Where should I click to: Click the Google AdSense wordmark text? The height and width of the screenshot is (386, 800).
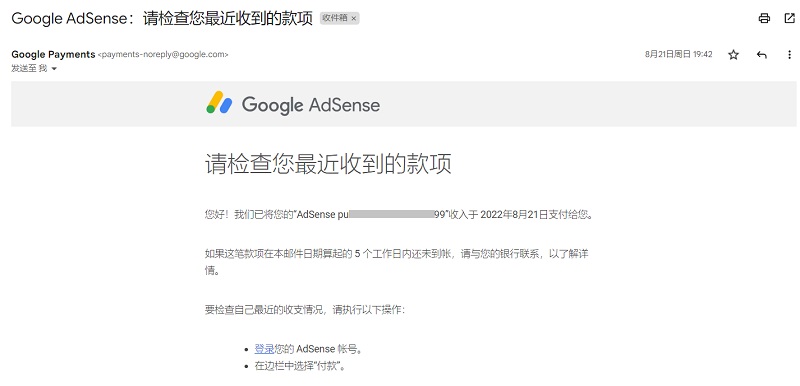click(311, 105)
